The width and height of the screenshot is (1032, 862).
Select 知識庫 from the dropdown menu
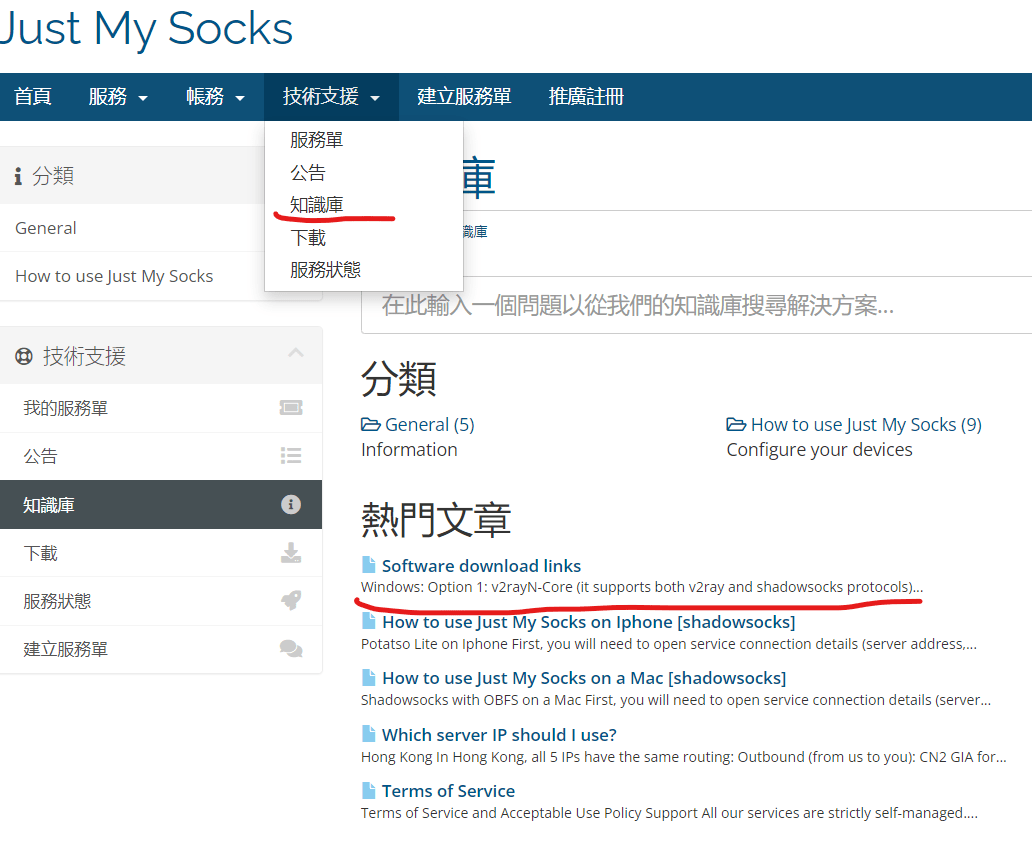(317, 204)
